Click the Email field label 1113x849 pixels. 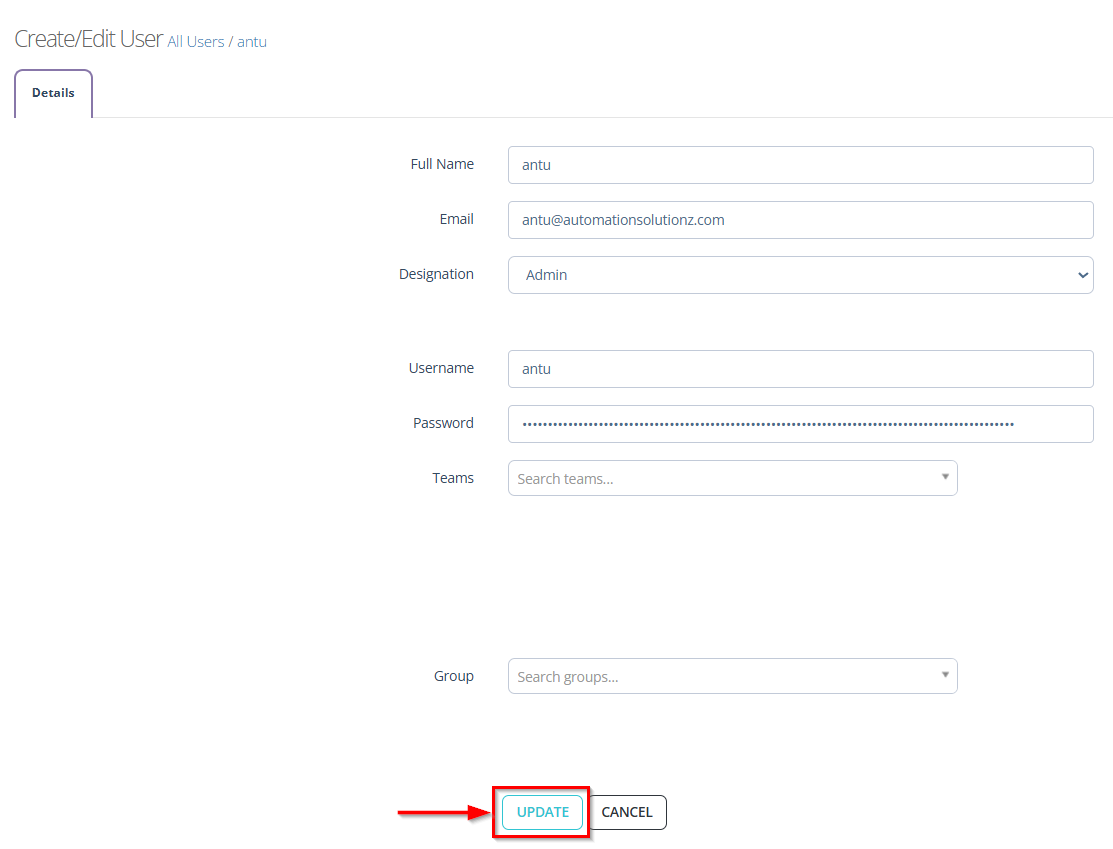[x=457, y=219]
